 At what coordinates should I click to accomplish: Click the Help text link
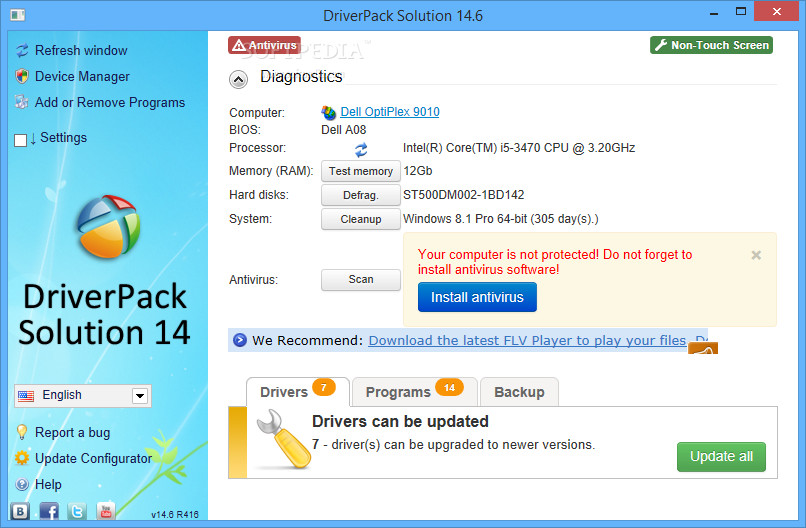point(48,484)
